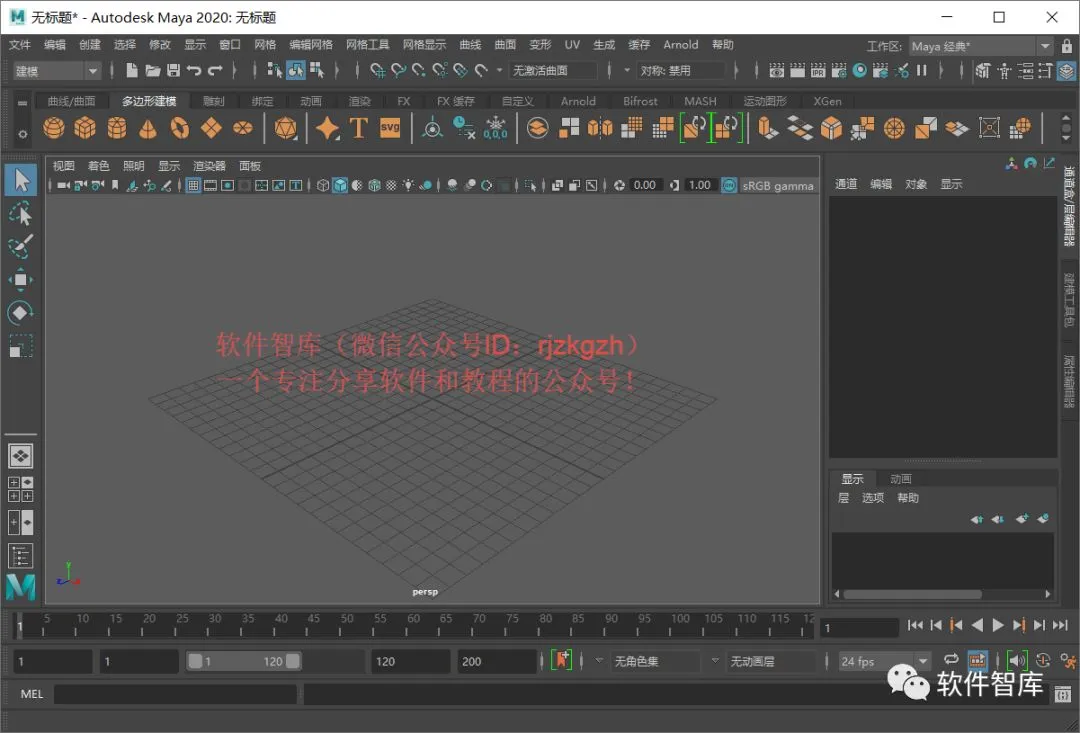Switch to the 曲线/曲面 shelf tab
The width and height of the screenshot is (1080, 733).
pyautogui.click(x=71, y=101)
